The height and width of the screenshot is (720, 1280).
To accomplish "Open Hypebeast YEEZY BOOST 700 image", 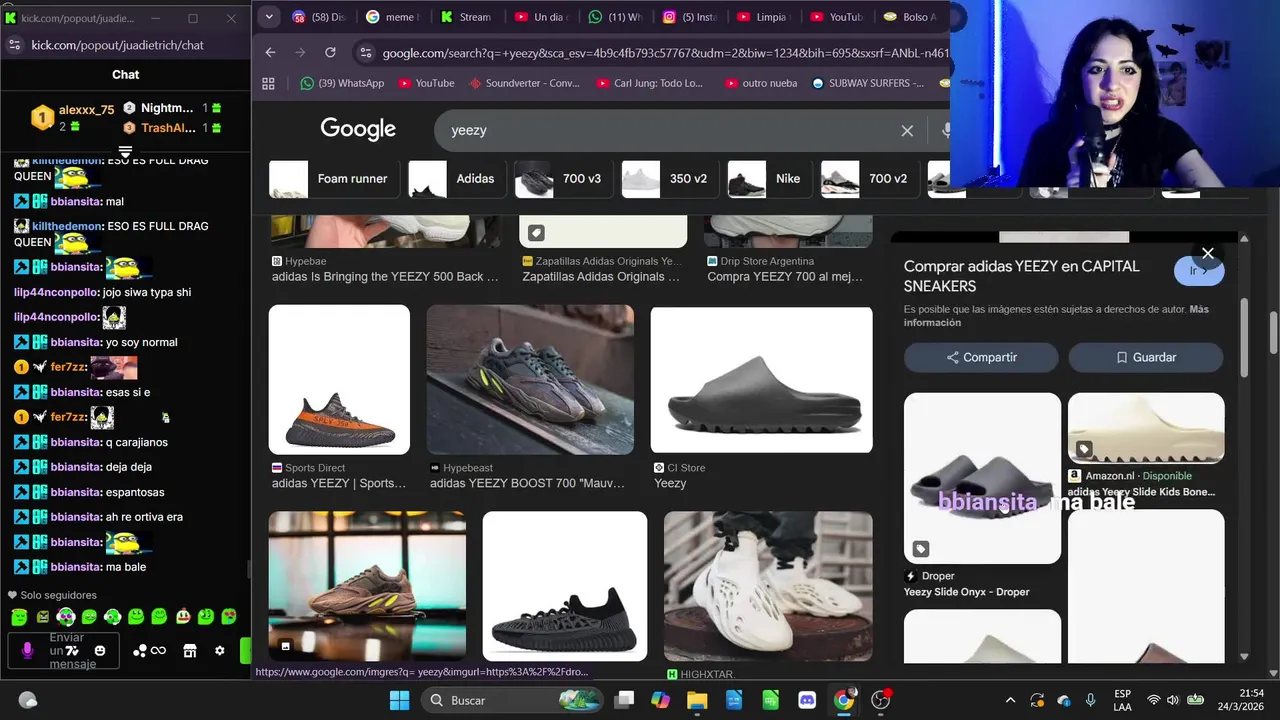I will pos(530,379).
